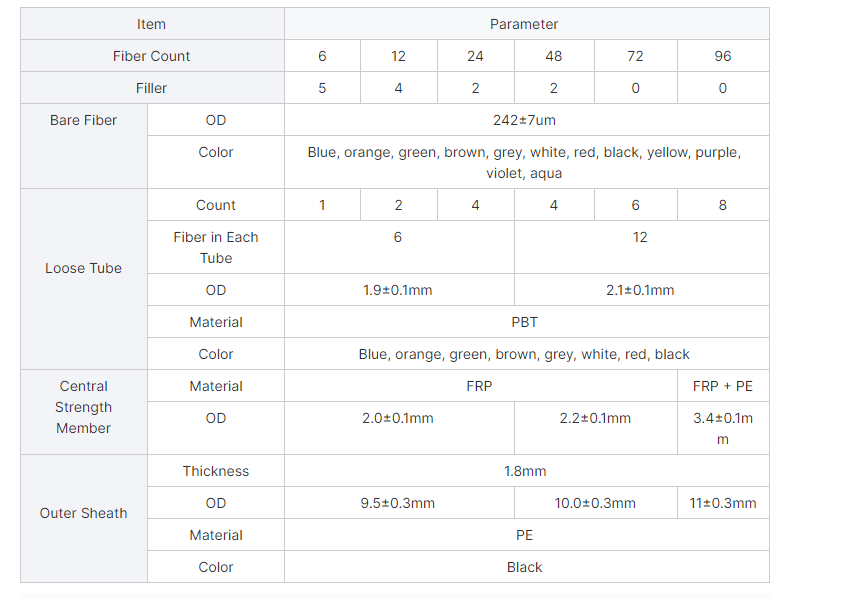The image size is (851, 599).
Task: Click the FRP + PE material cell
Action: click(723, 386)
